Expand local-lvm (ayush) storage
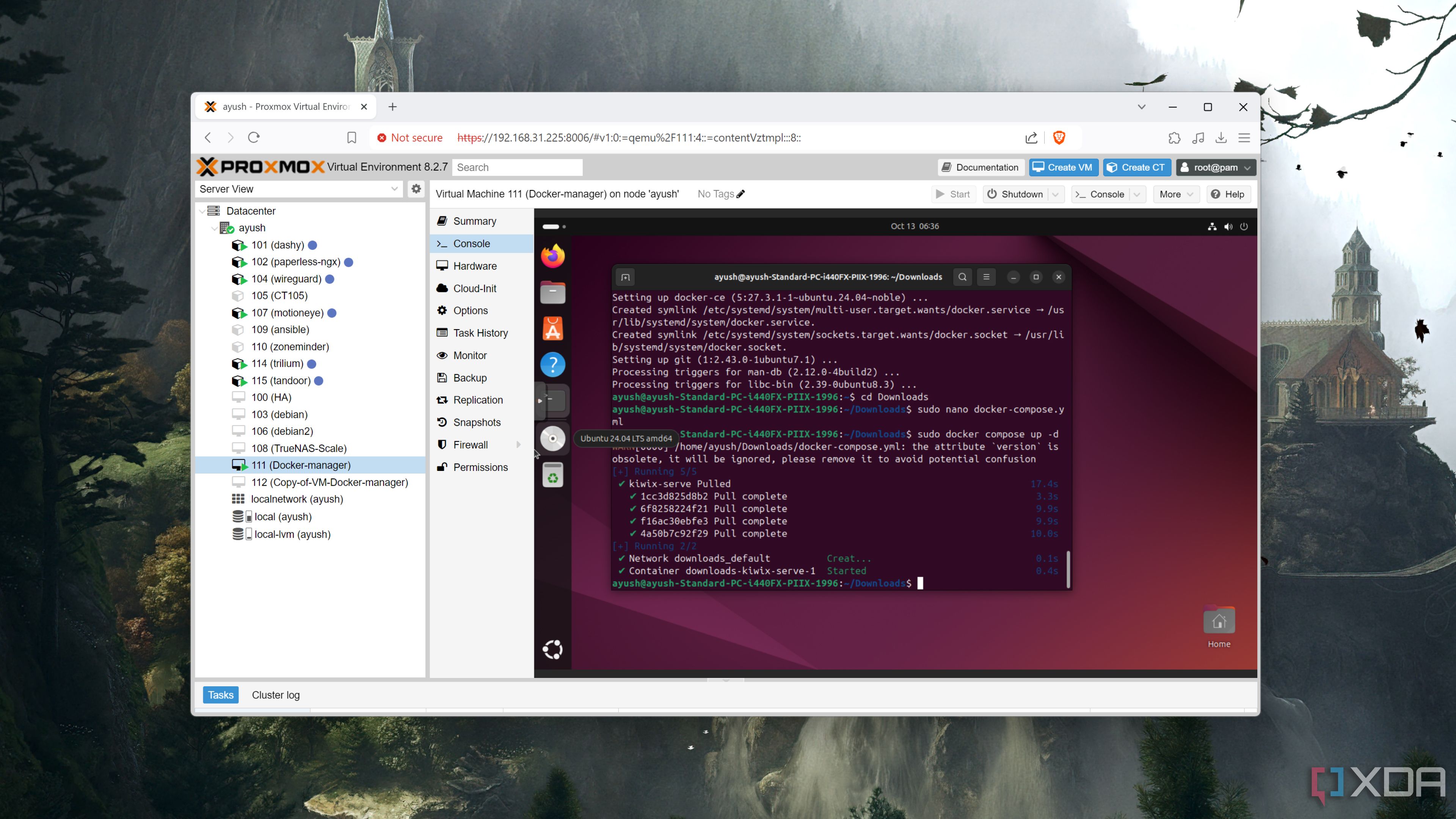 (222, 534)
